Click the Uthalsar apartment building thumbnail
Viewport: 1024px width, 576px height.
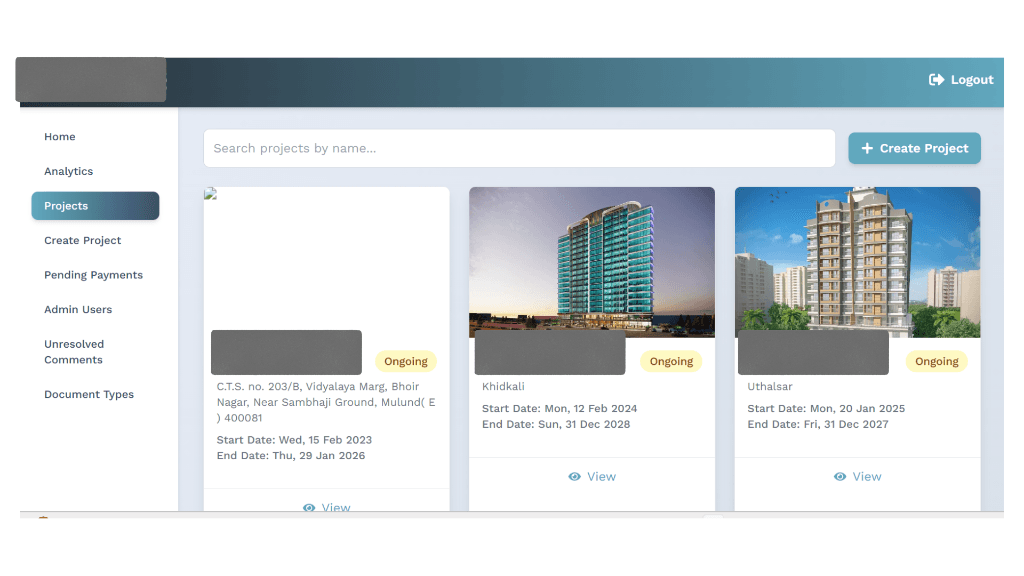pos(857,262)
